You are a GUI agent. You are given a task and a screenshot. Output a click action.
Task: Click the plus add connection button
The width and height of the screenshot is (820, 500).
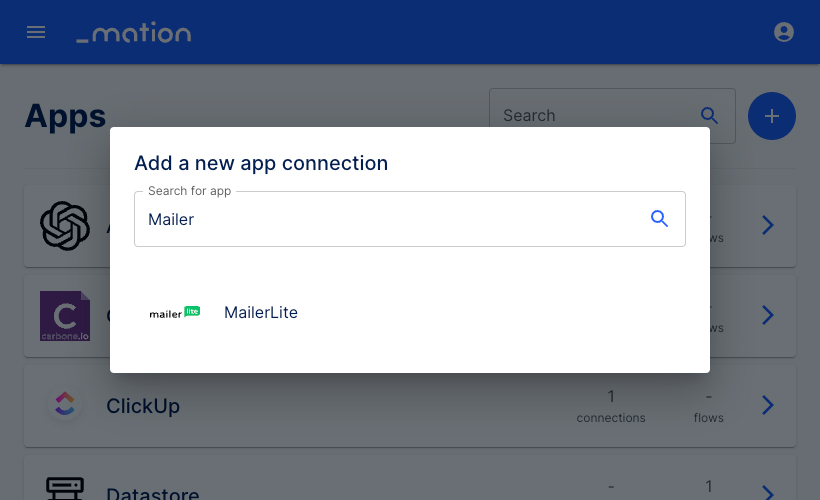tap(771, 116)
